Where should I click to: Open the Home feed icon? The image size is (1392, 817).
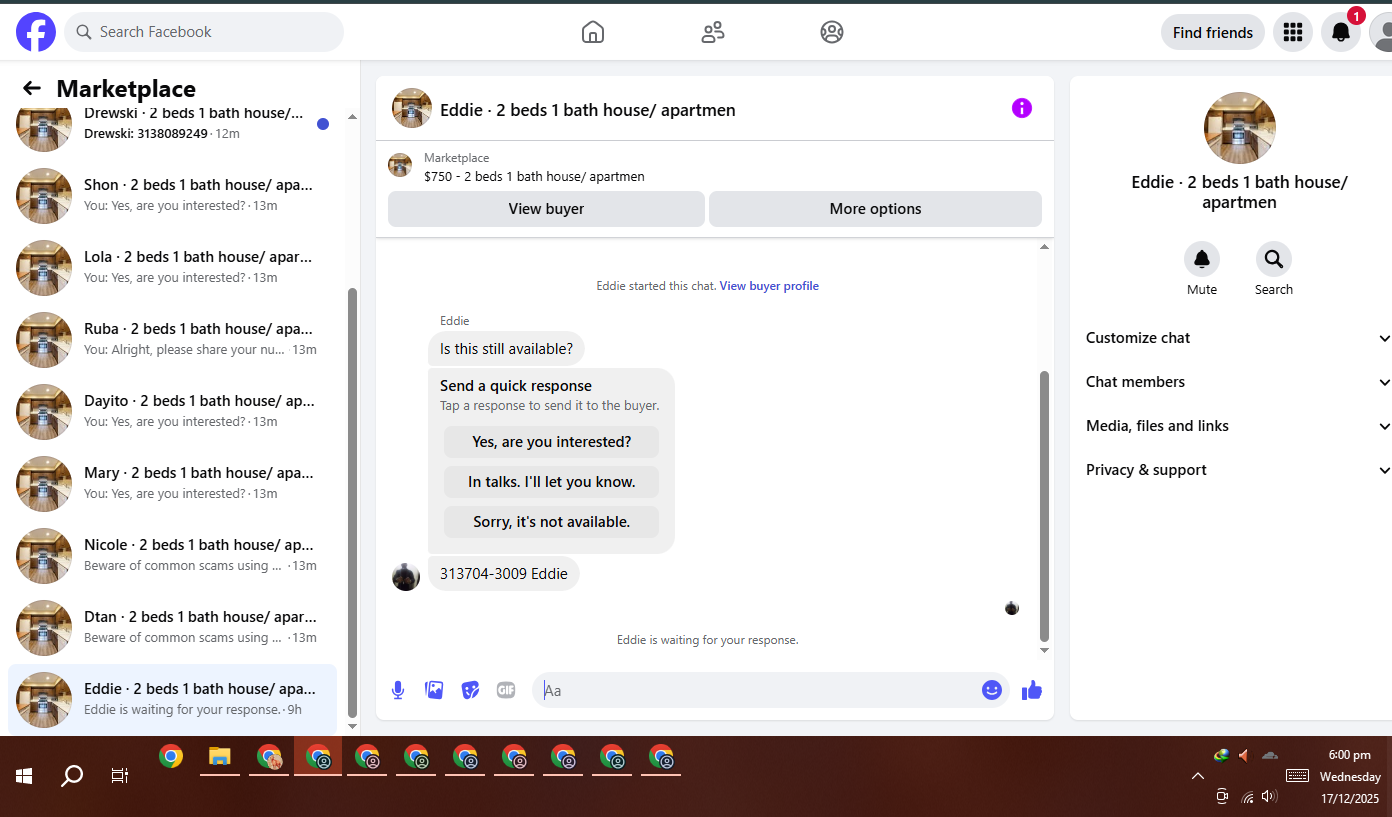pos(593,32)
